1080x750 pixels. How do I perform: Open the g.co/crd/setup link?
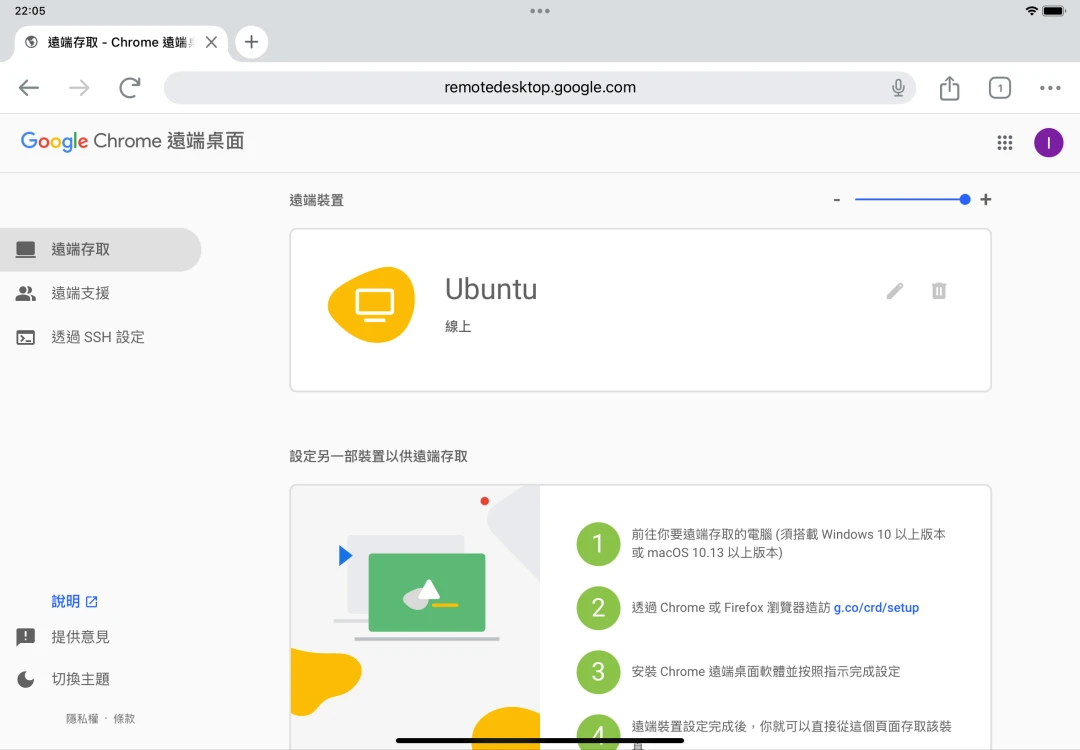tap(876, 608)
